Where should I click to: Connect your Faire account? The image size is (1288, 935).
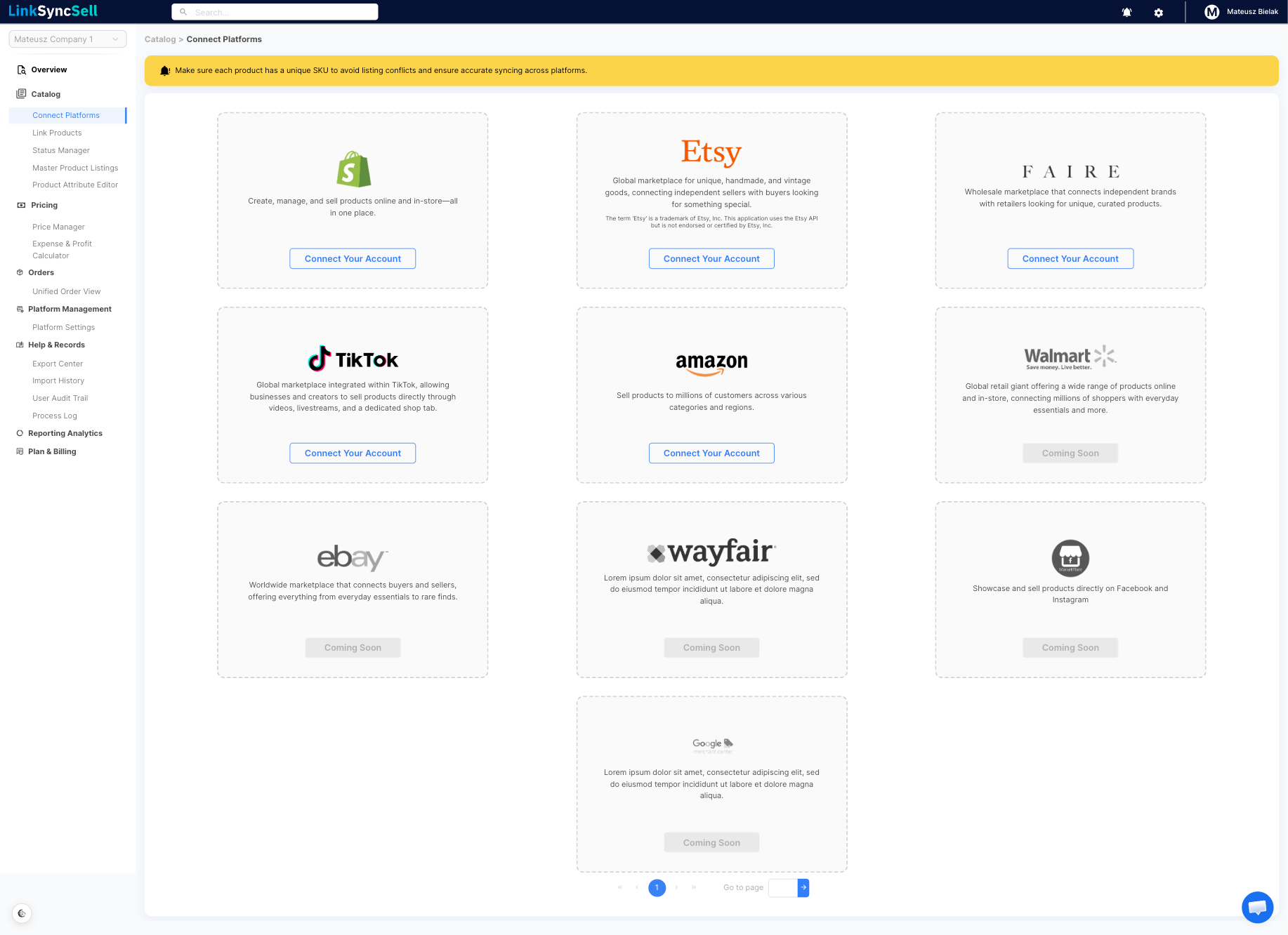pyautogui.click(x=1070, y=258)
